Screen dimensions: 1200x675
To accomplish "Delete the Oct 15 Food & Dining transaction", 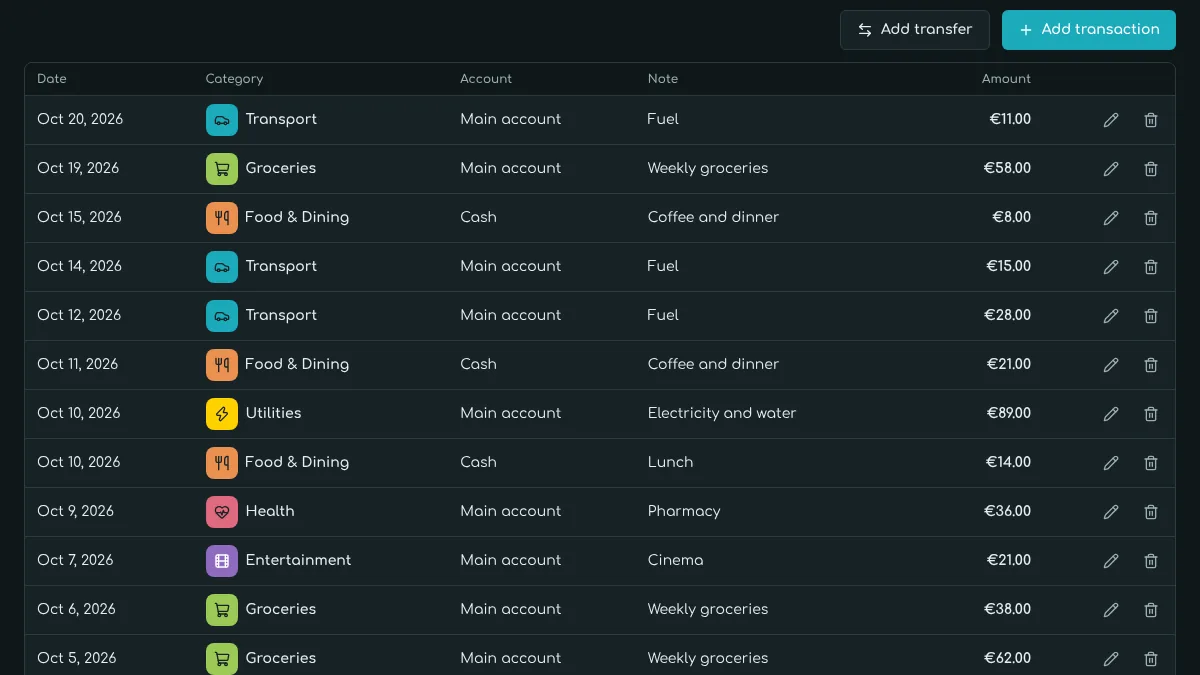I will [1151, 218].
